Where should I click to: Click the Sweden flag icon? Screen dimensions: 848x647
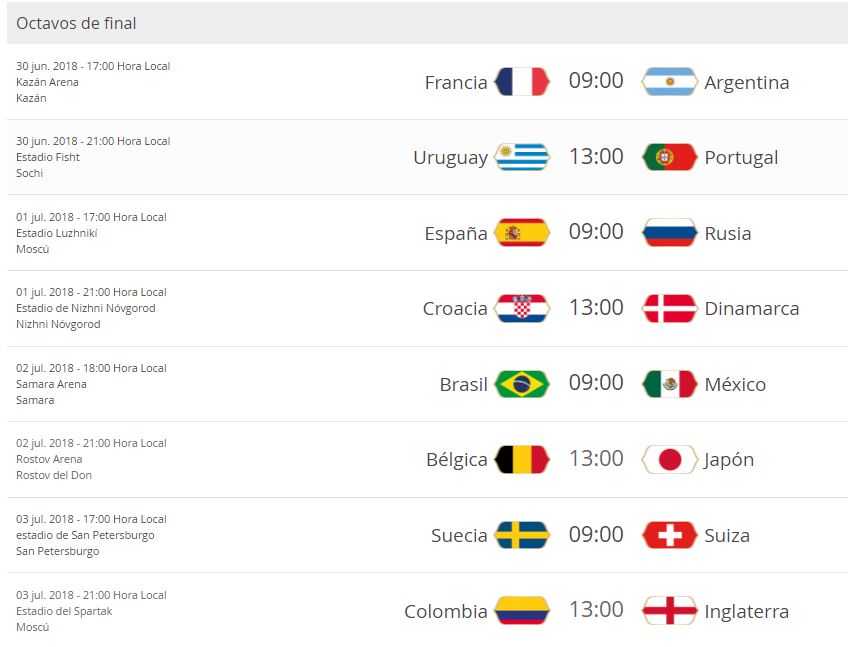coord(522,535)
